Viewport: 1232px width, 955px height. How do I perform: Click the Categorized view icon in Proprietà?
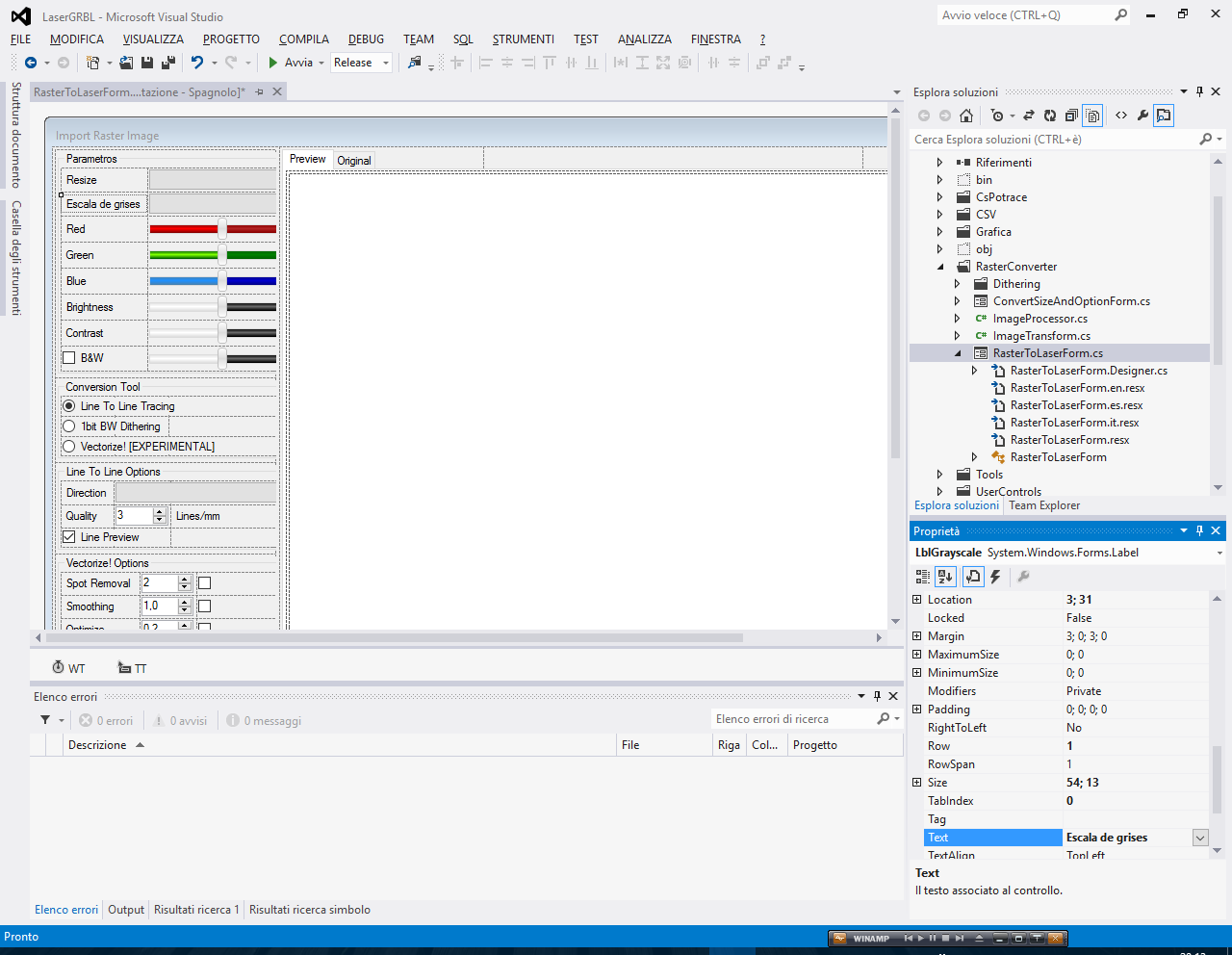(923, 577)
